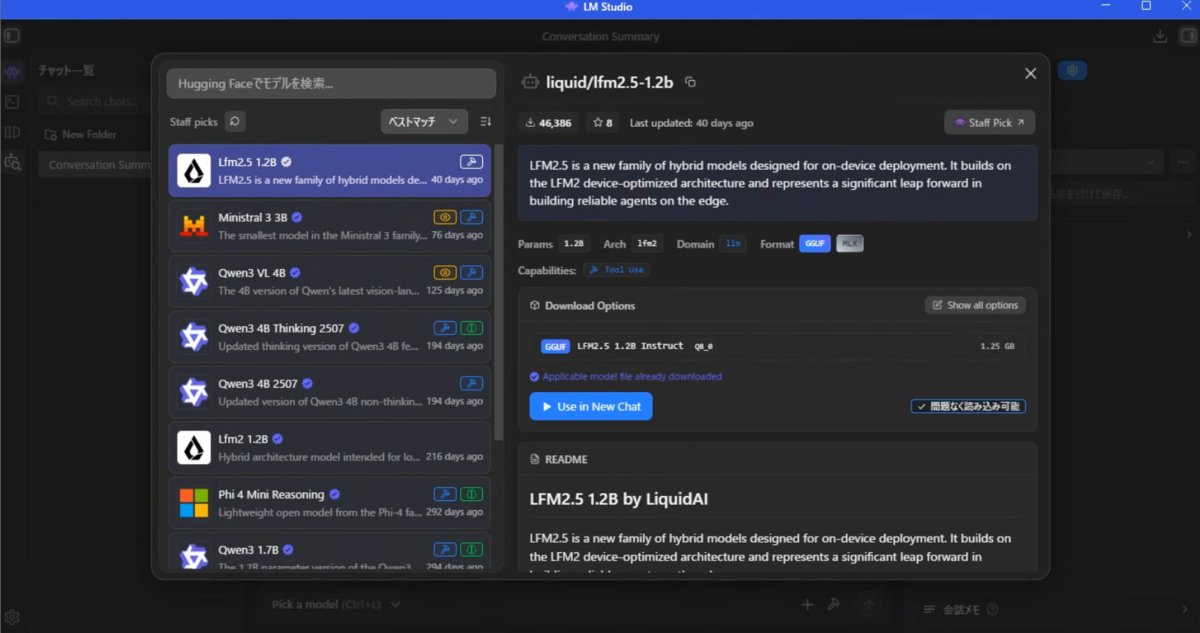Image resolution: width=1200 pixels, height=633 pixels.
Task: Click the tool use badge on Ministral 3 3B
Action: pos(470,217)
